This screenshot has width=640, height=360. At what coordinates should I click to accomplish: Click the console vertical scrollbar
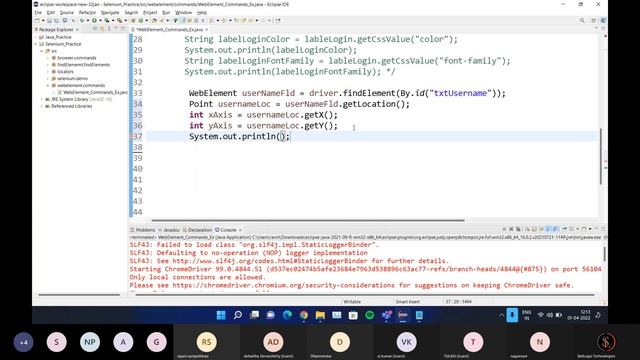tap(604, 254)
